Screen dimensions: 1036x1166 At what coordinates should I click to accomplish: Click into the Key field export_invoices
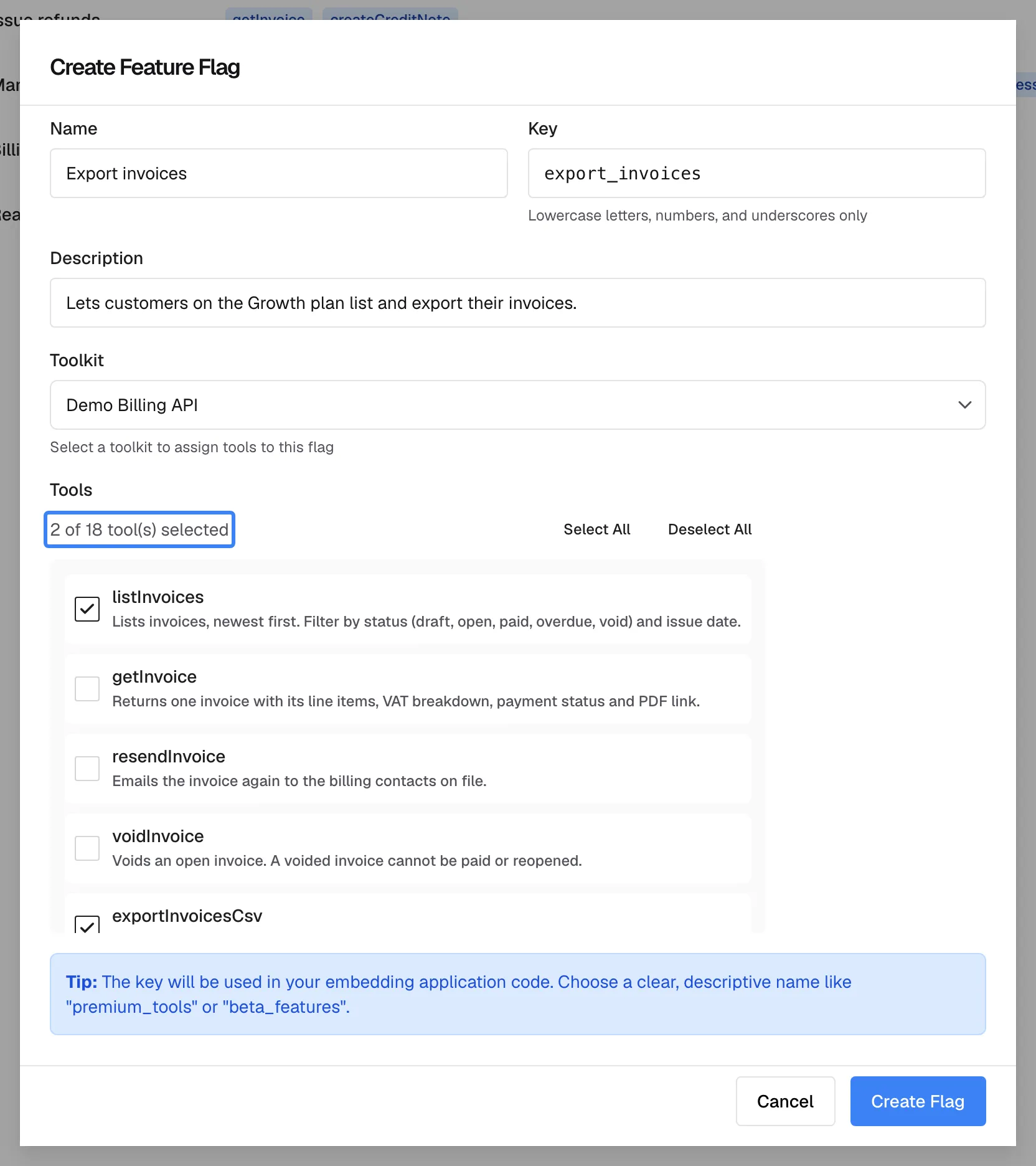tap(757, 173)
